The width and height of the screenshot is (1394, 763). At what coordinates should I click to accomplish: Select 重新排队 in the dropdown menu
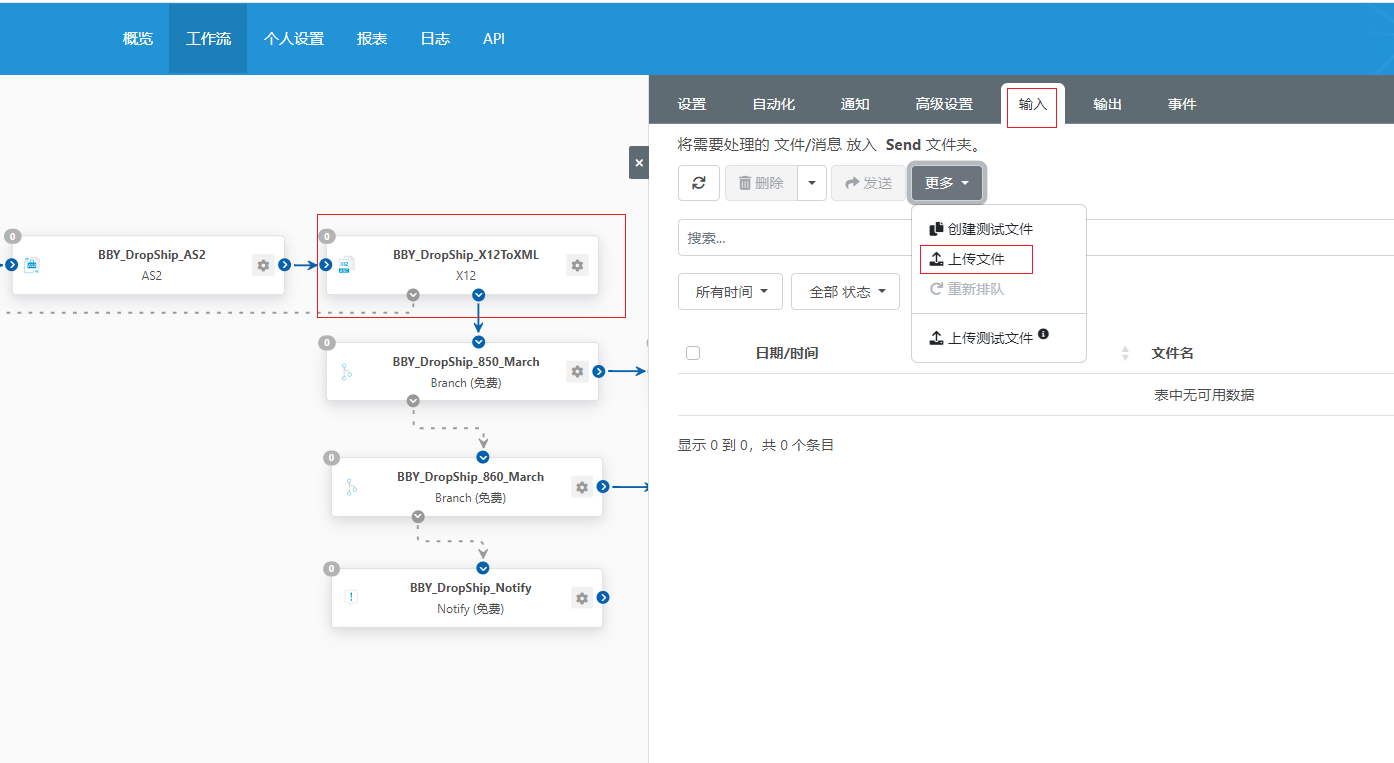tap(967, 289)
